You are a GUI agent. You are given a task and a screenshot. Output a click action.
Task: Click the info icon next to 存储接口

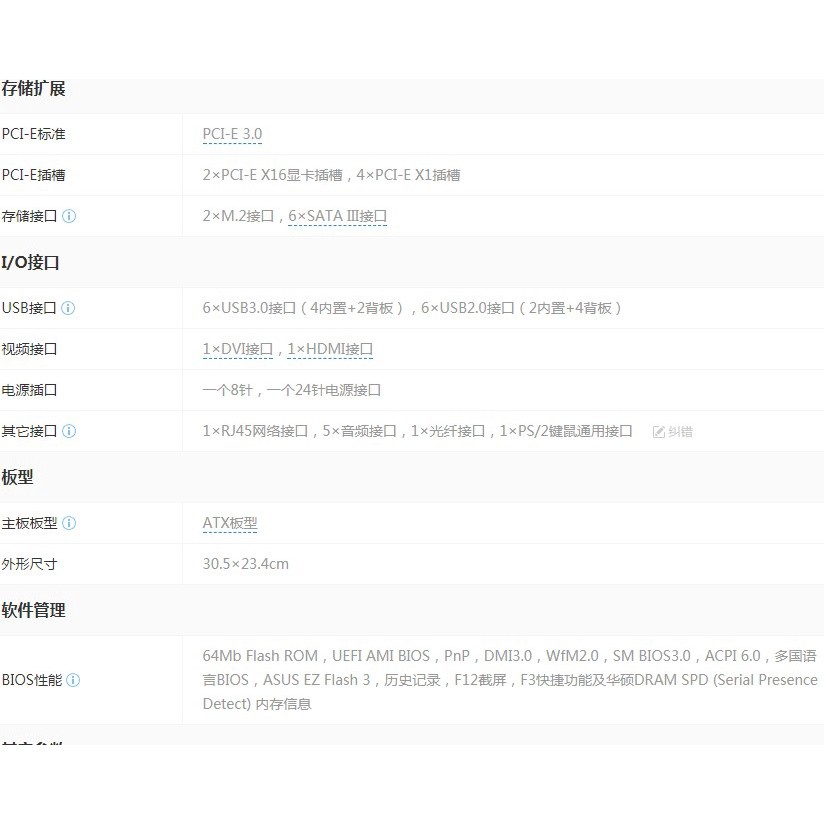pos(69,216)
